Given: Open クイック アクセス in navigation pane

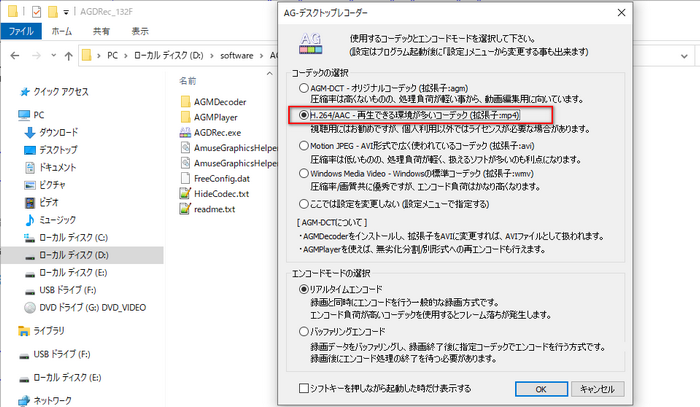Looking at the screenshot, I should [54, 91].
